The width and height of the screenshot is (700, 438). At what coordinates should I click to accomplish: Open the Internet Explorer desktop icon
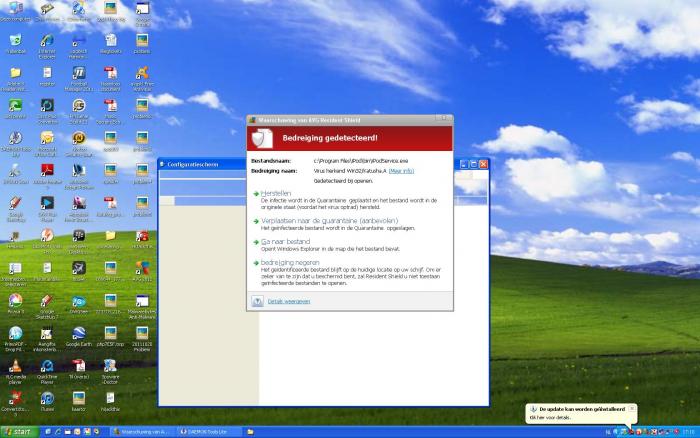tap(47, 46)
